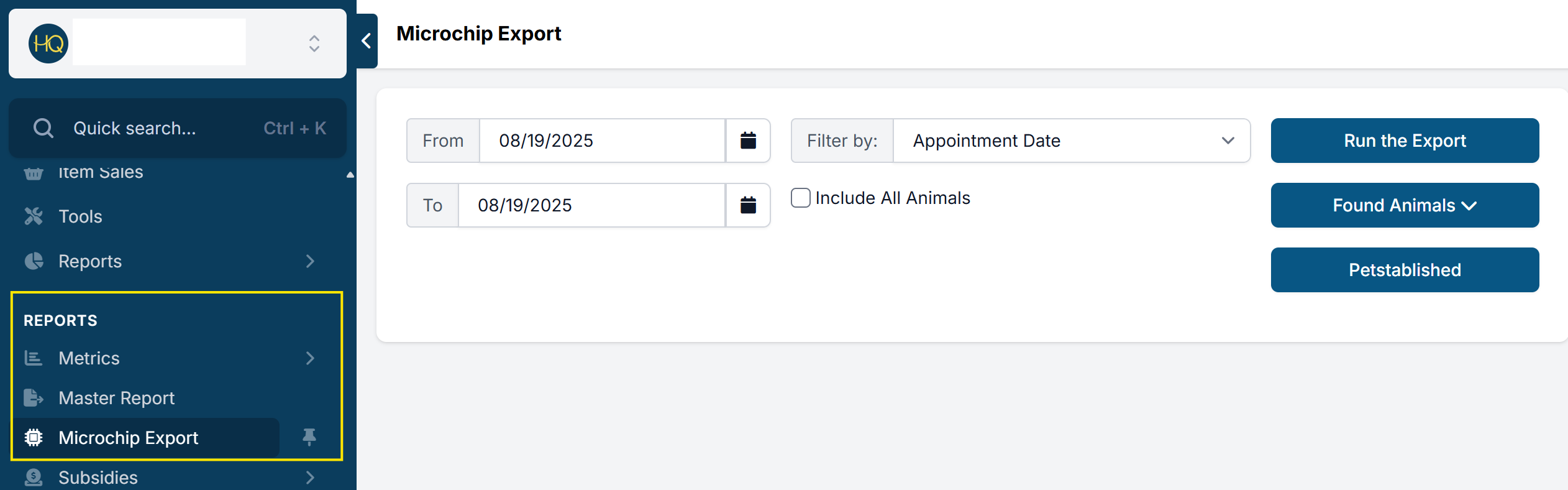Expand the Metrics submenu chevron
The height and width of the screenshot is (490, 1568).
(x=310, y=358)
